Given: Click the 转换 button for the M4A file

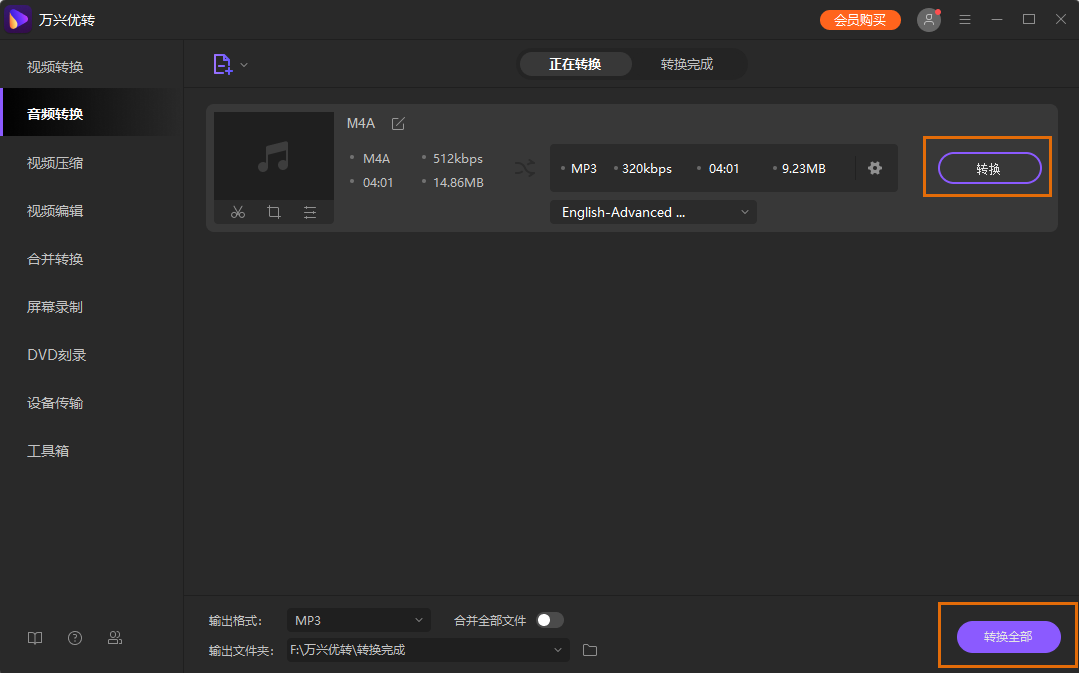Looking at the screenshot, I should [988, 168].
